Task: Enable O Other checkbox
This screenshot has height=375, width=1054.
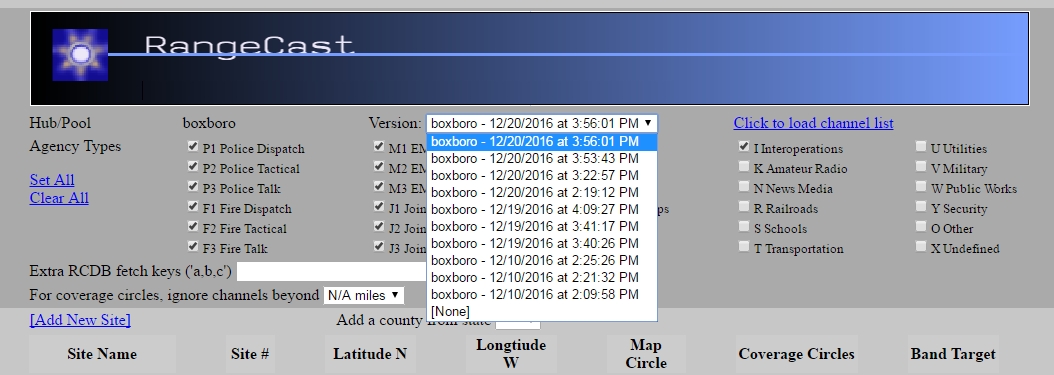Action: [x=921, y=226]
